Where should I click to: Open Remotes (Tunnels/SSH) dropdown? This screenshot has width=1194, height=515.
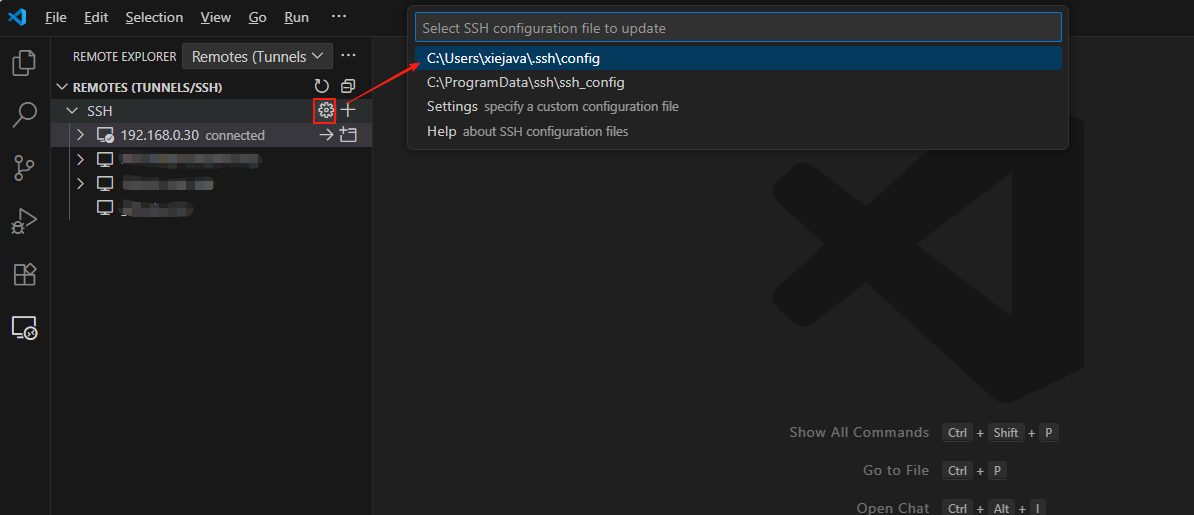[x=258, y=57]
